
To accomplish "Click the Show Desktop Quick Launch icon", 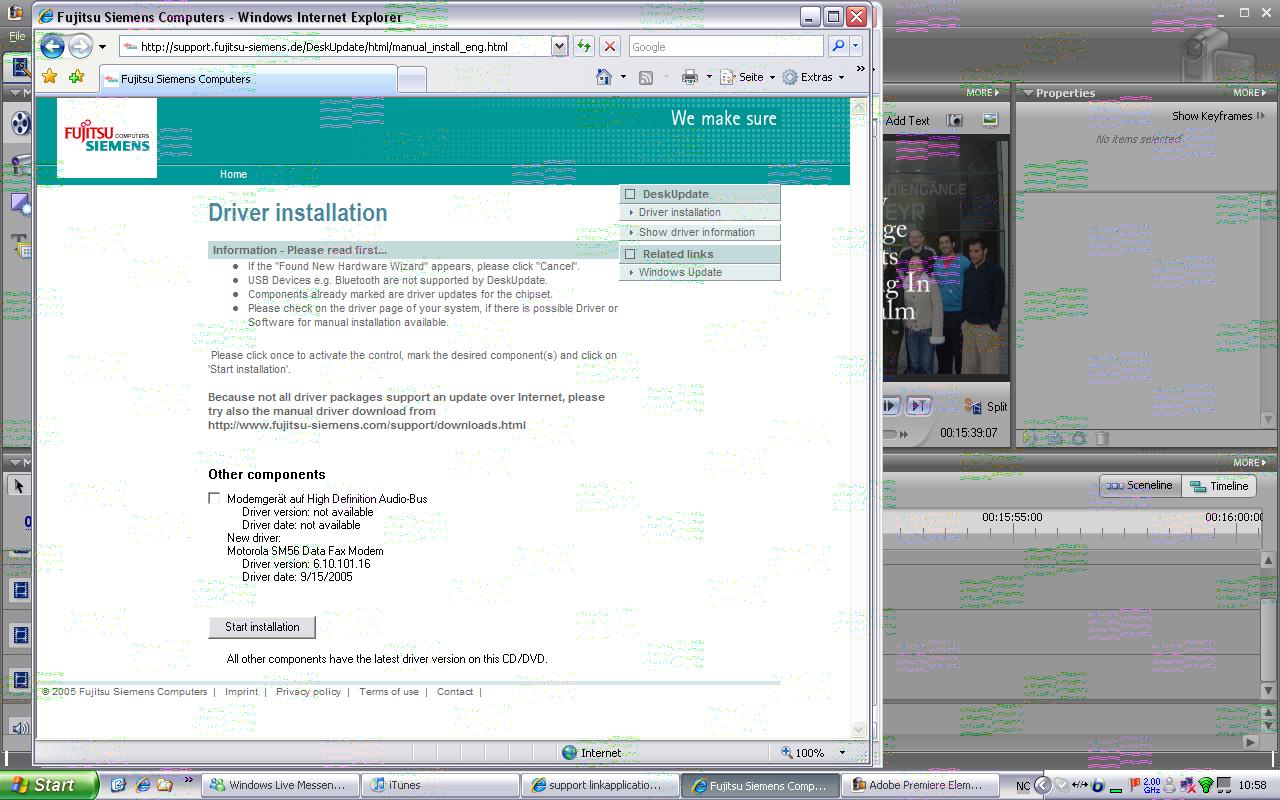I will (x=118, y=785).
